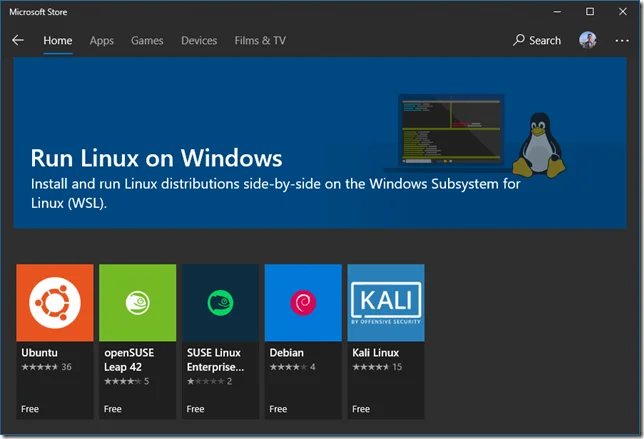
Task: Open the openSUSE Leap 42 tile icon
Action: click(x=137, y=303)
